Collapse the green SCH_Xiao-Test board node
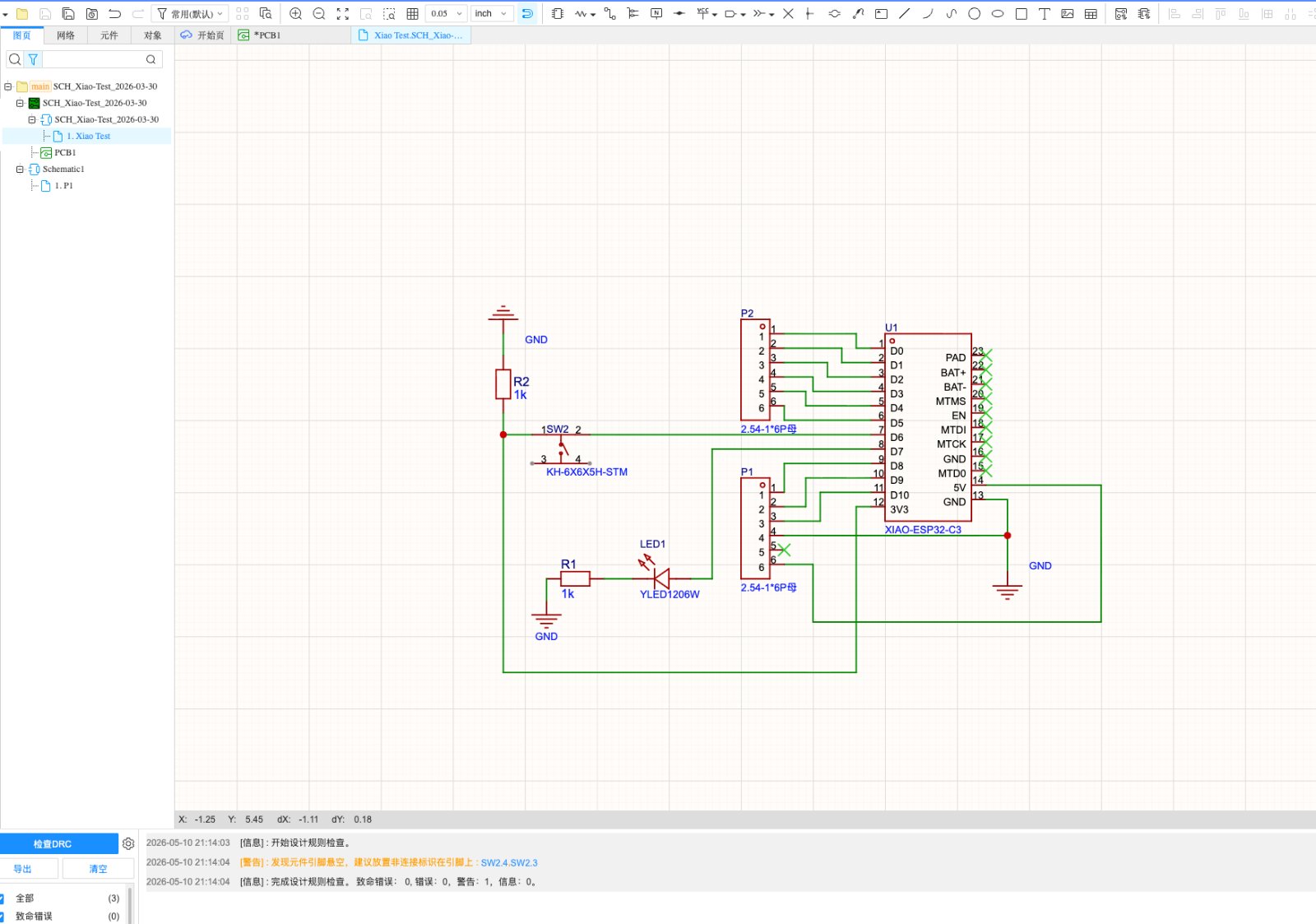The width and height of the screenshot is (1316, 924). coord(20,103)
